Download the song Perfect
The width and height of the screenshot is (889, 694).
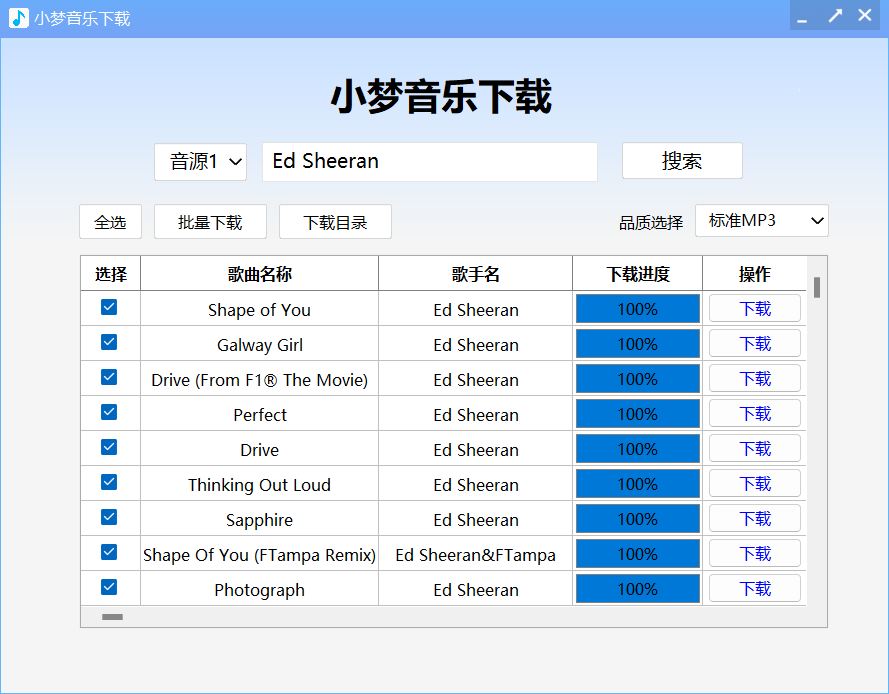(755, 413)
